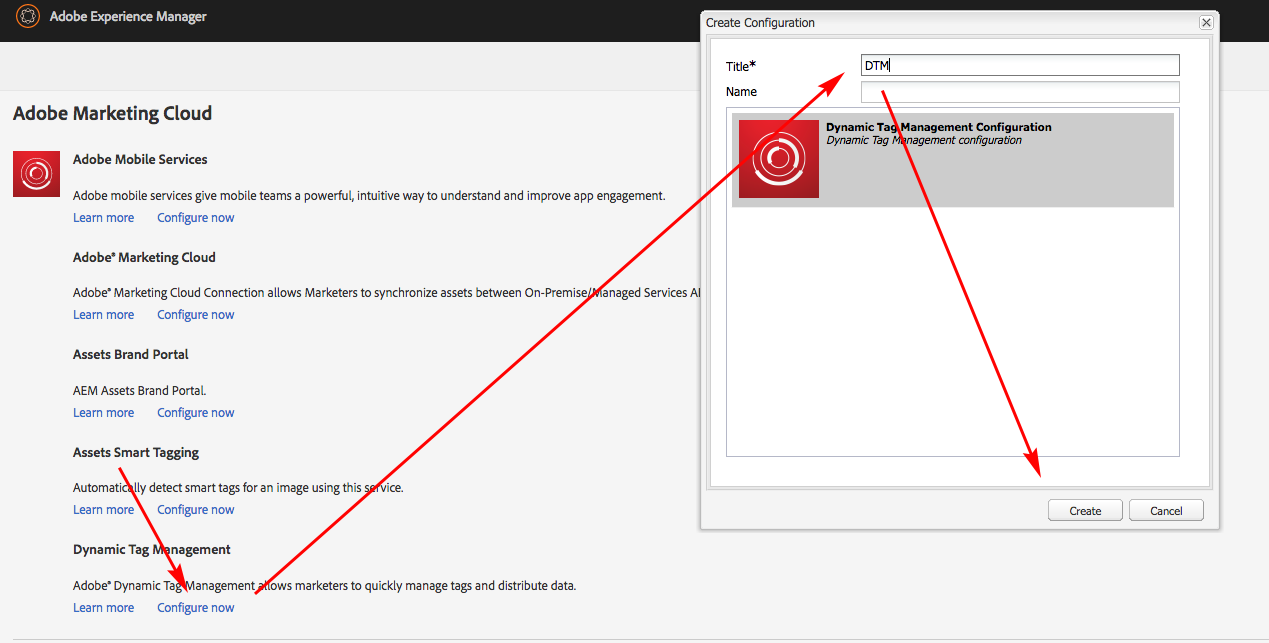The image size is (1269, 643).
Task: Open Learn more under Dynamic Tag Management
Action: tap(103, 608)
